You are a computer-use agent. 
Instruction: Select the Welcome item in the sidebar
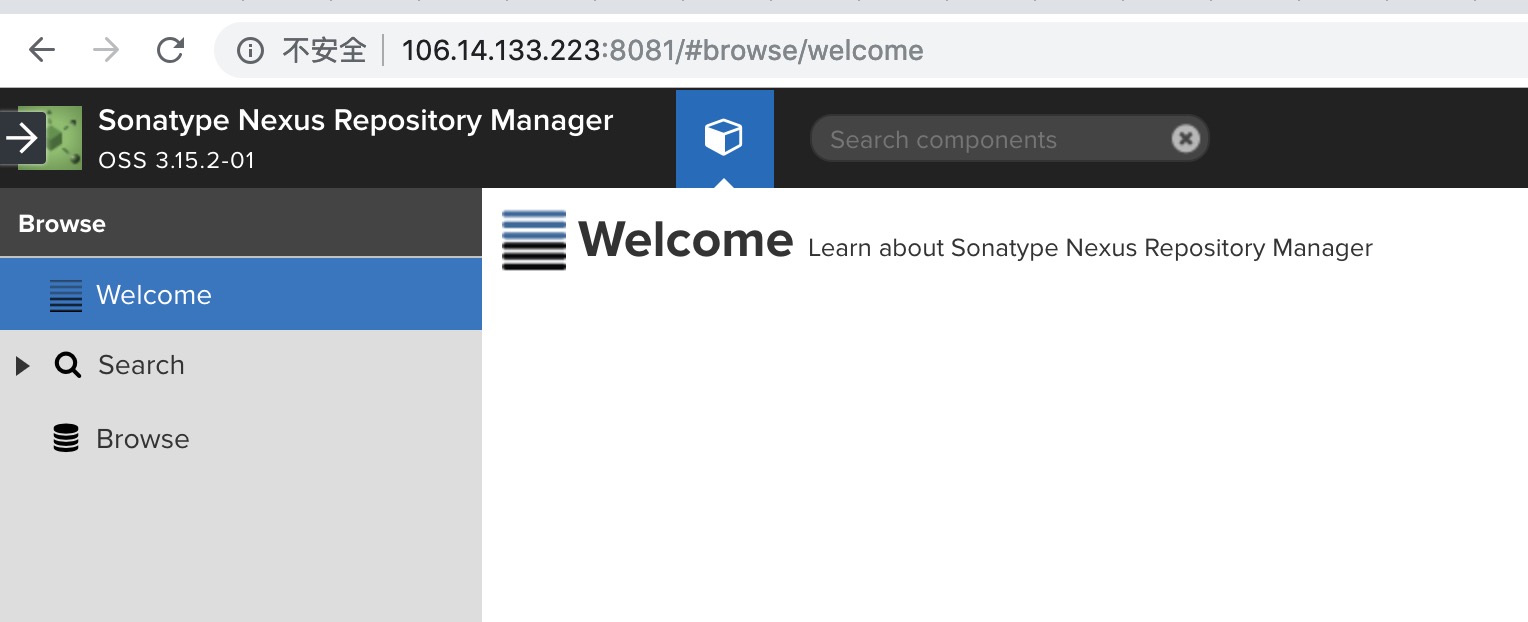click(154, 295)
